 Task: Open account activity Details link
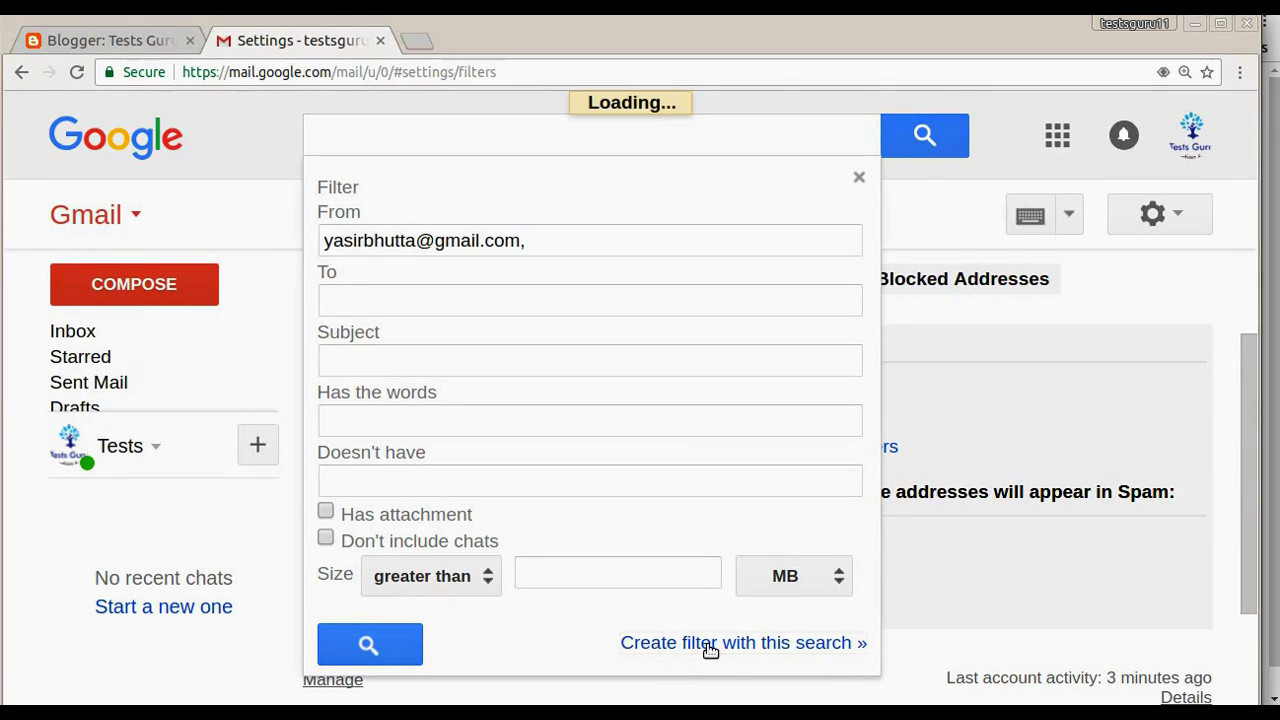tap(1186, 697)
